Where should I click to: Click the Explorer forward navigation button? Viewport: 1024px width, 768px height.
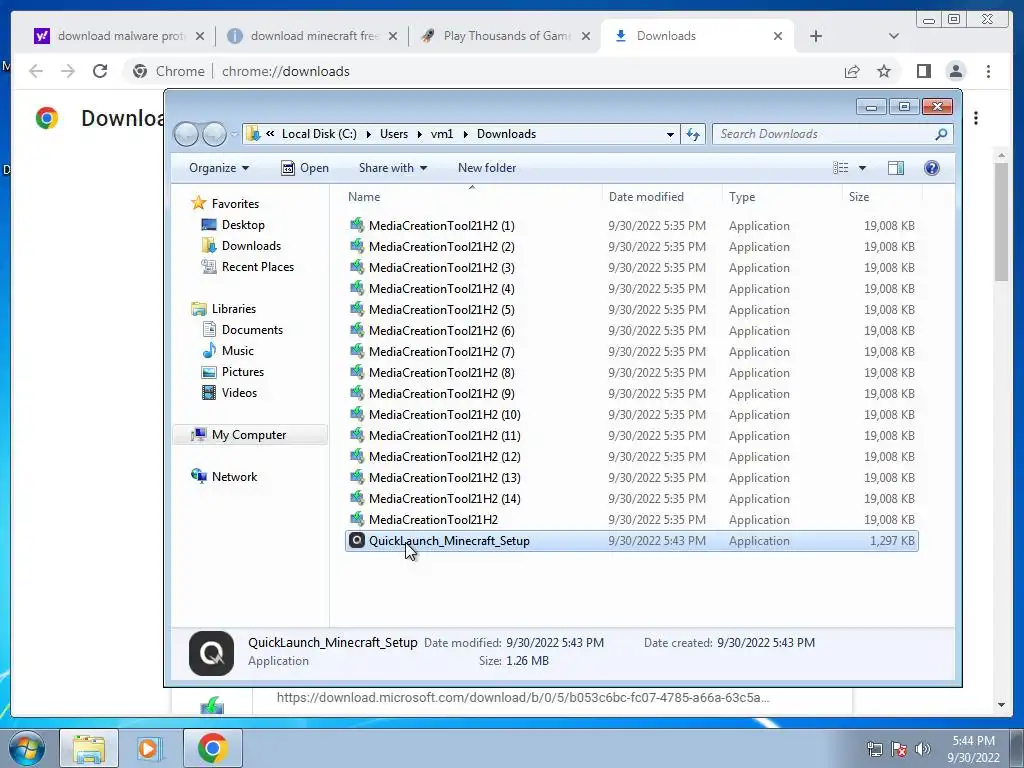214,134
